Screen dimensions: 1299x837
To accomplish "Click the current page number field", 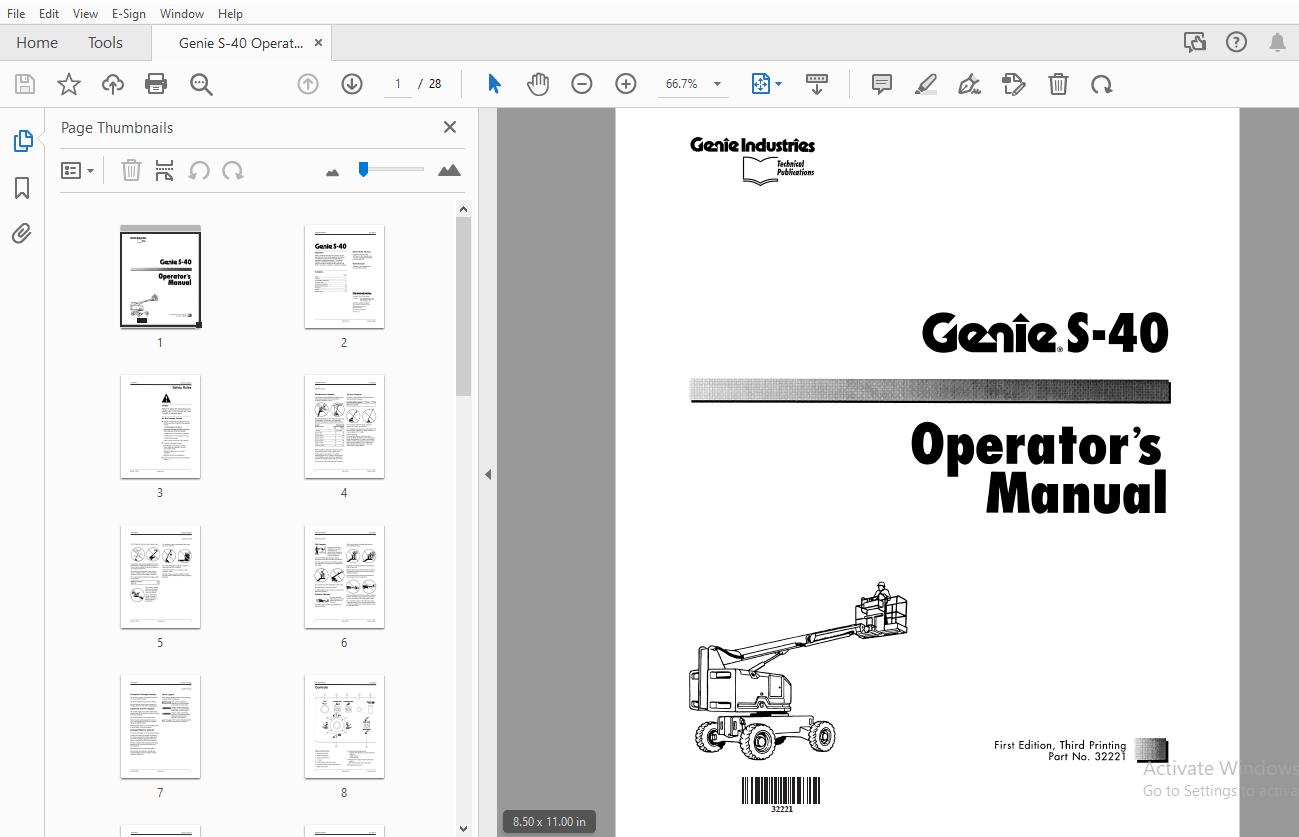I will [397, 84].
